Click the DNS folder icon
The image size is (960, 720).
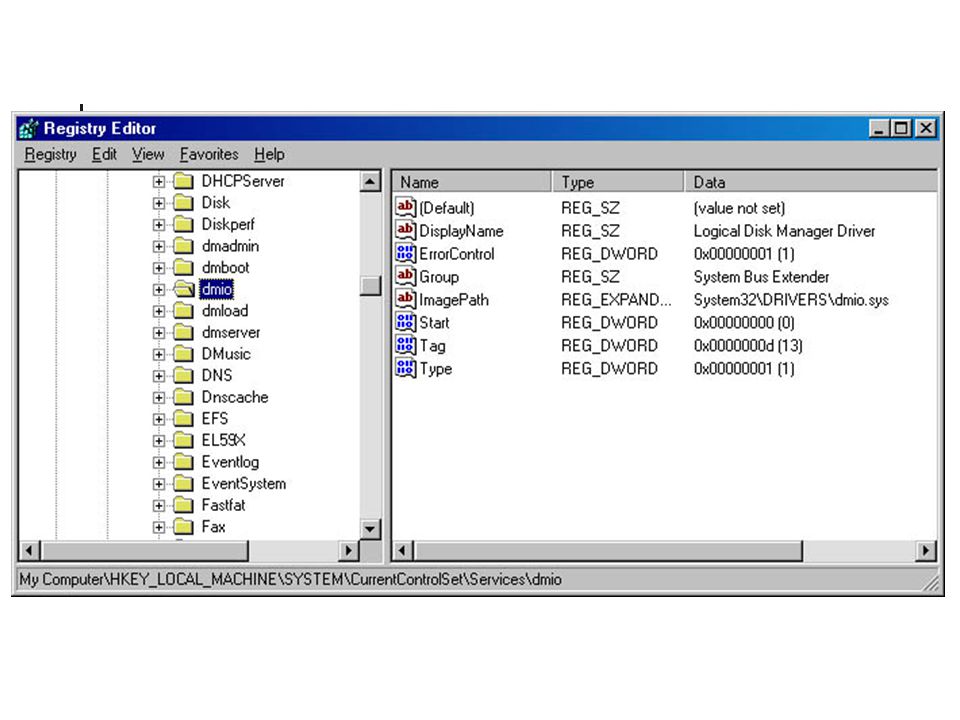[x=183, y=375]
